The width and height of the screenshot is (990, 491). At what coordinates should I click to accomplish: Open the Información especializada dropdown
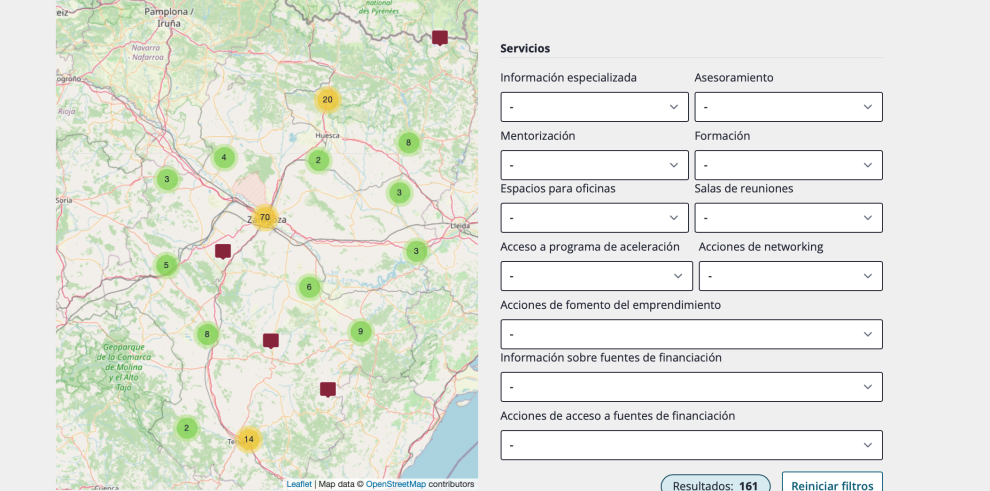(x=594, y=107)
